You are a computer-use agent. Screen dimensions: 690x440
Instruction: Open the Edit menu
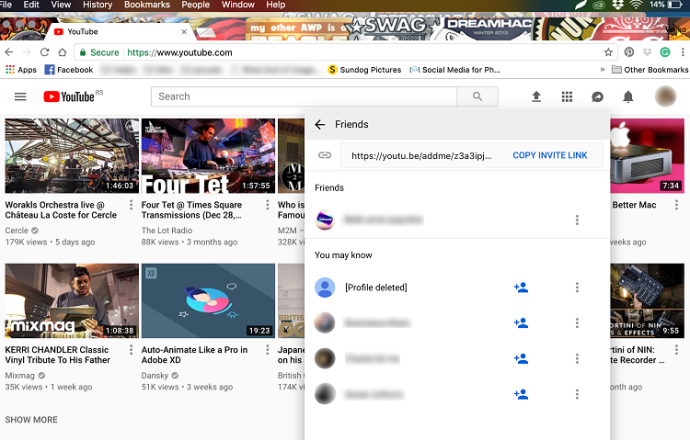(31, 5)
